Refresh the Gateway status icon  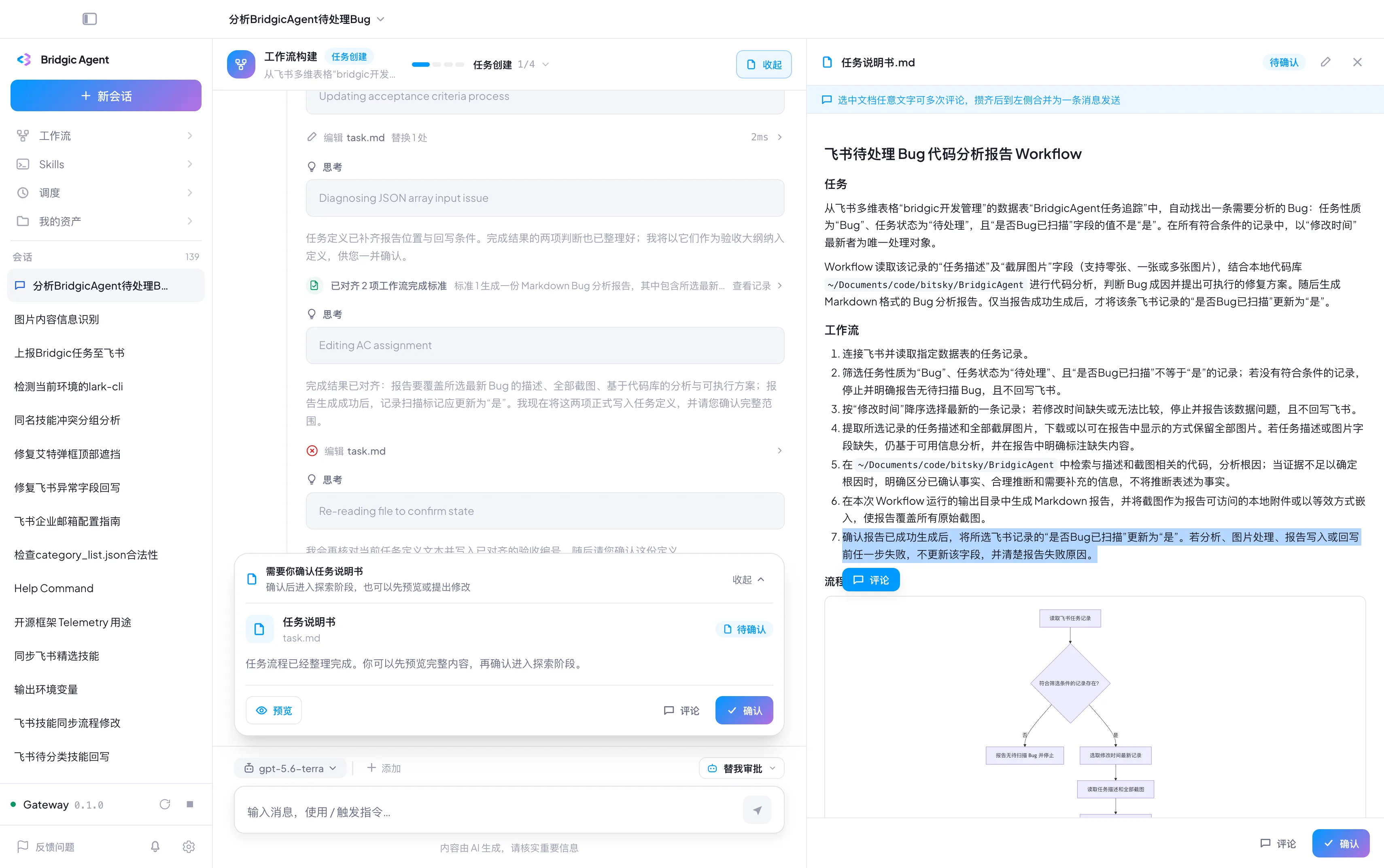165,804
